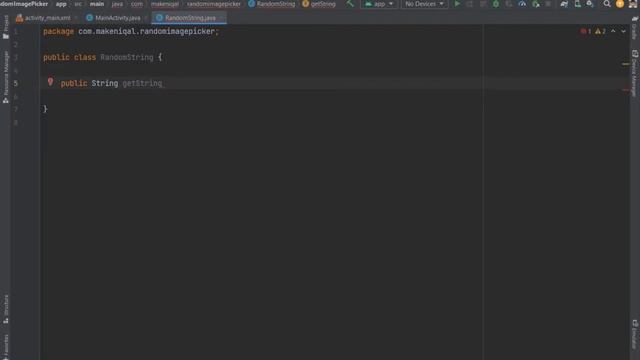Click the randomimagepicker breadcrumb

point(214,4)
